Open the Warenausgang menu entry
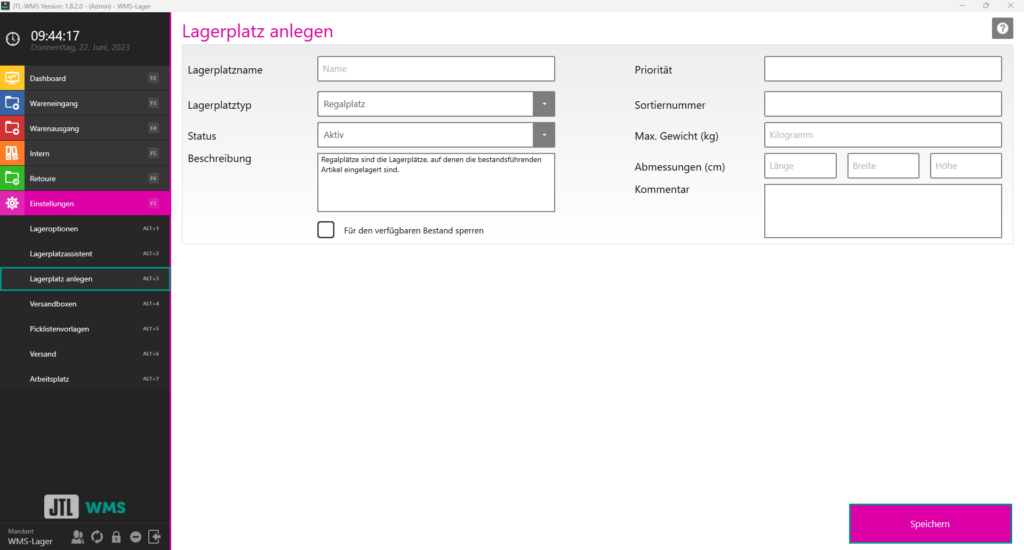 point(85,128)
